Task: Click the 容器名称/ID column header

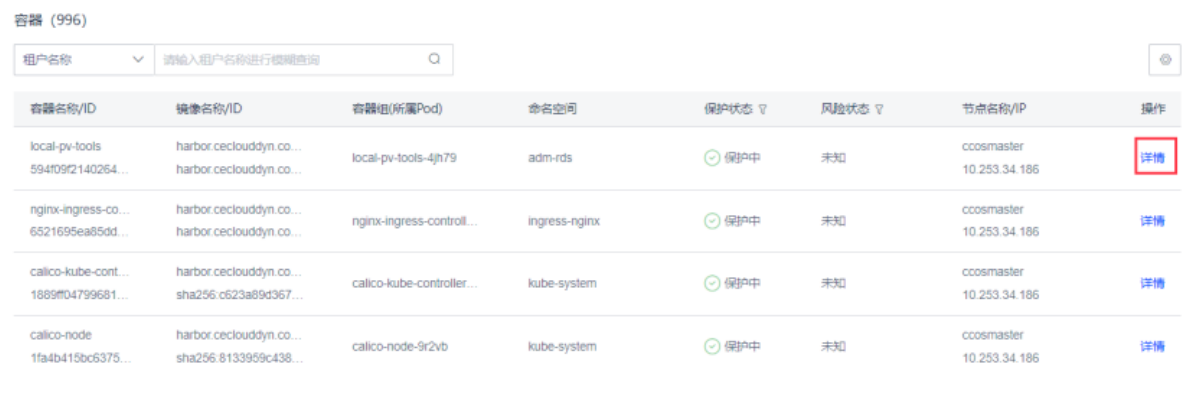Action: click(x=63, y=109)
